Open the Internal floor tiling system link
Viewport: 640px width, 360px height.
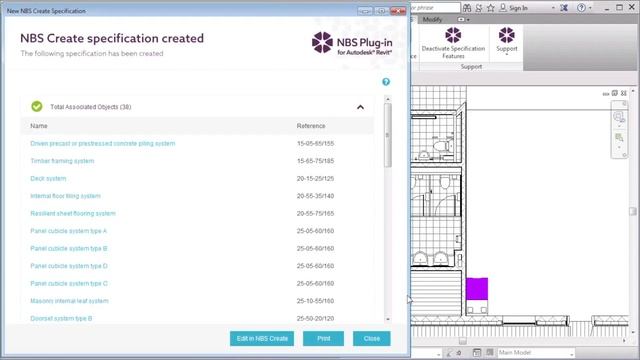pos(65,196)
